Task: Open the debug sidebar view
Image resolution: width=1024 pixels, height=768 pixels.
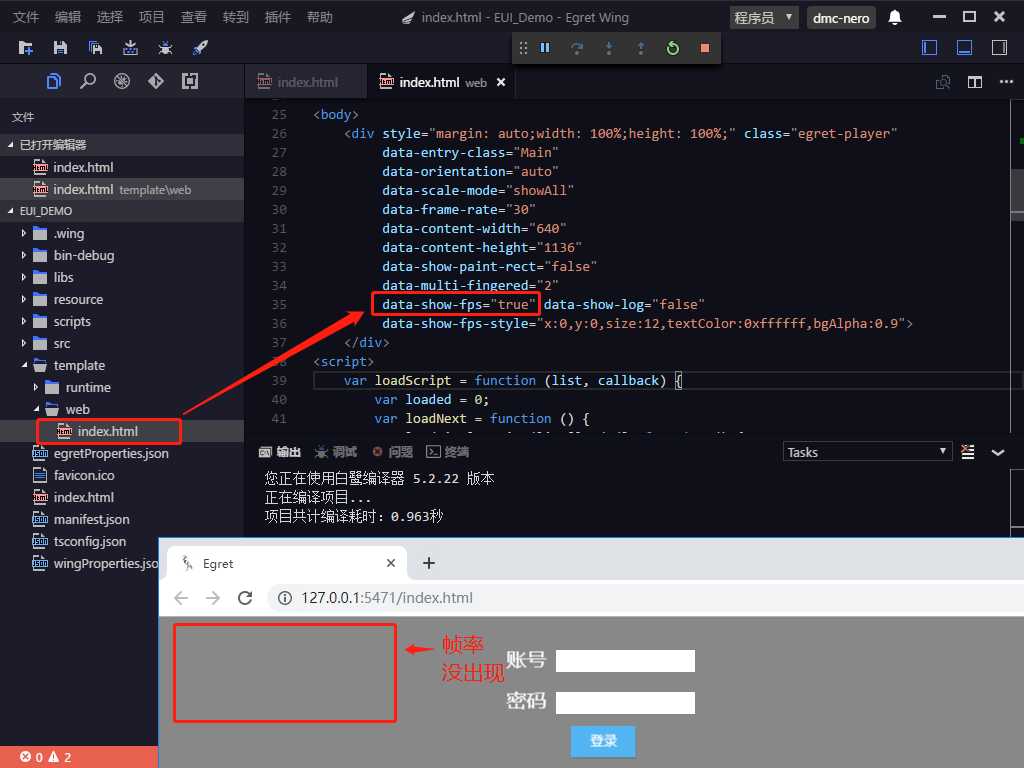Action: point(121,81)
